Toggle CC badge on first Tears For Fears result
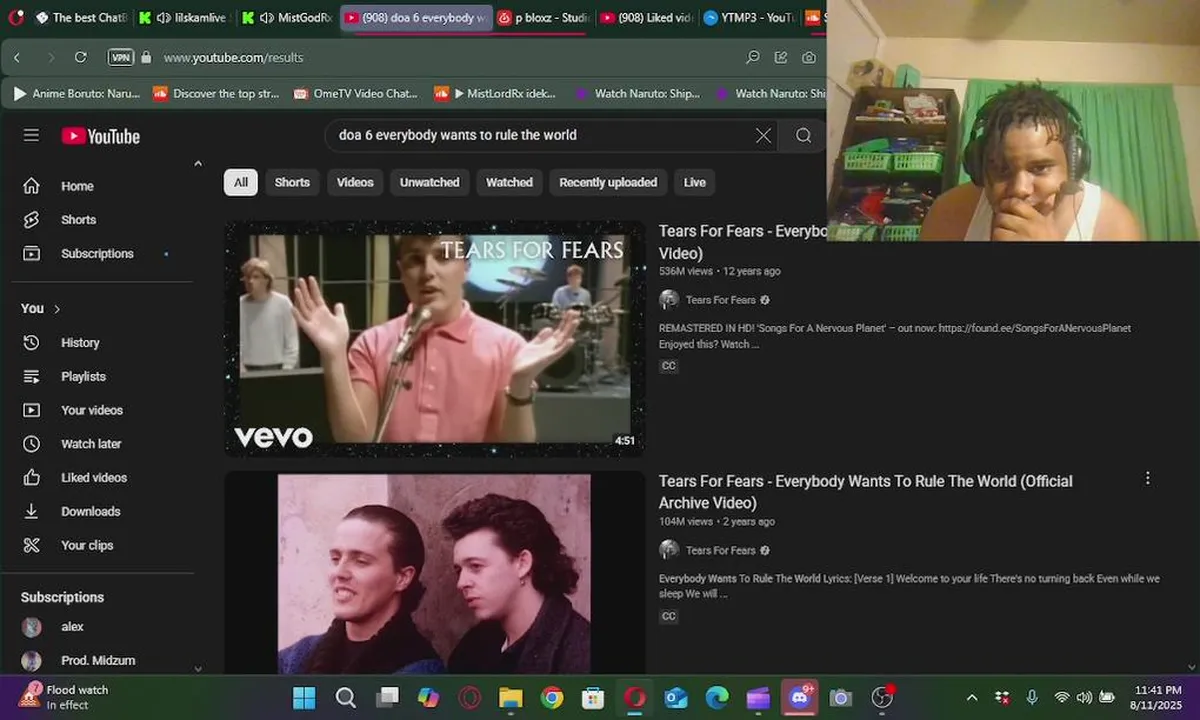Screen dimensions: 1200x720 (x=669, y=366)
